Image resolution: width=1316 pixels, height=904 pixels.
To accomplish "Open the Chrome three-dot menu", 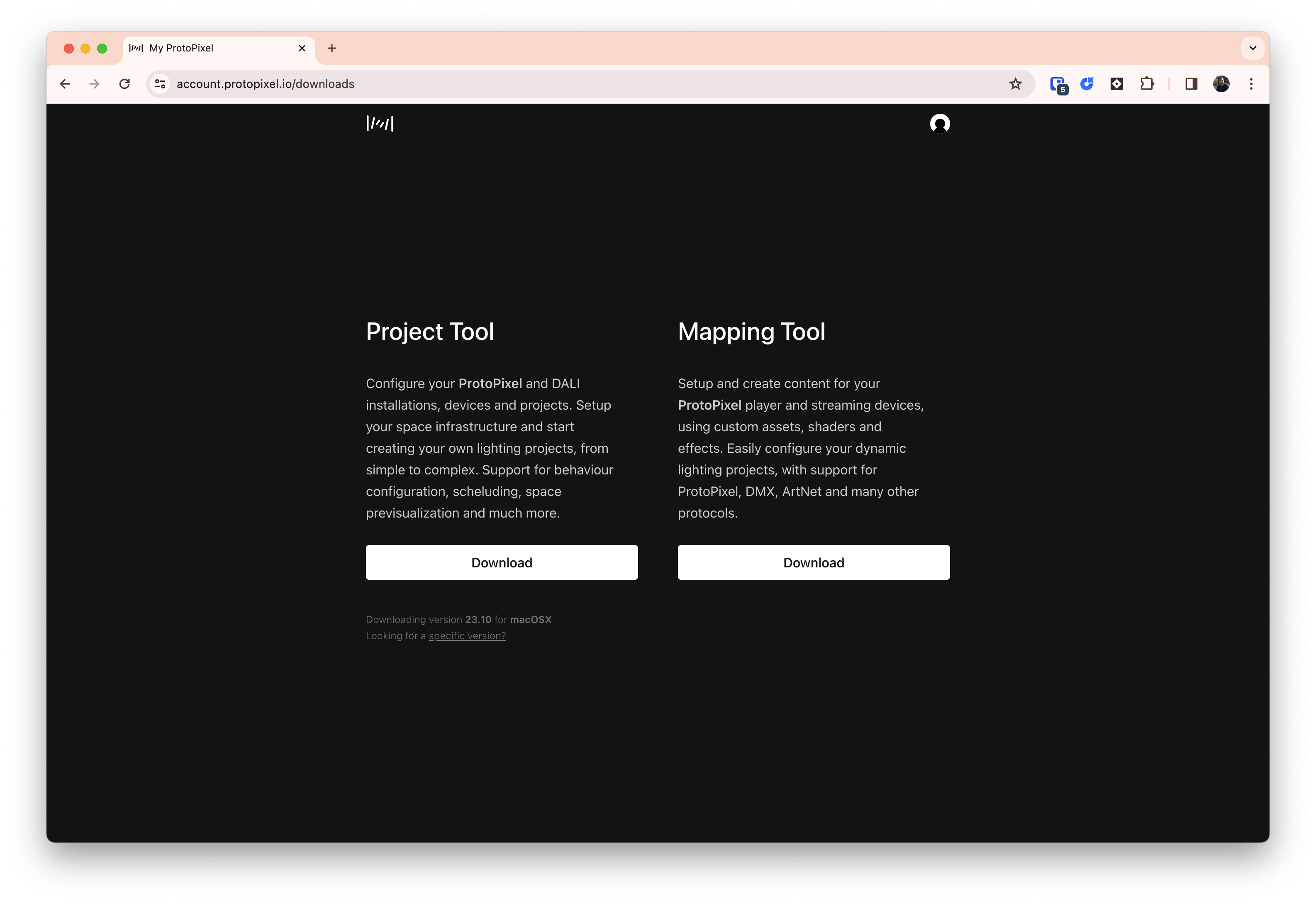I will (1251, 83).
